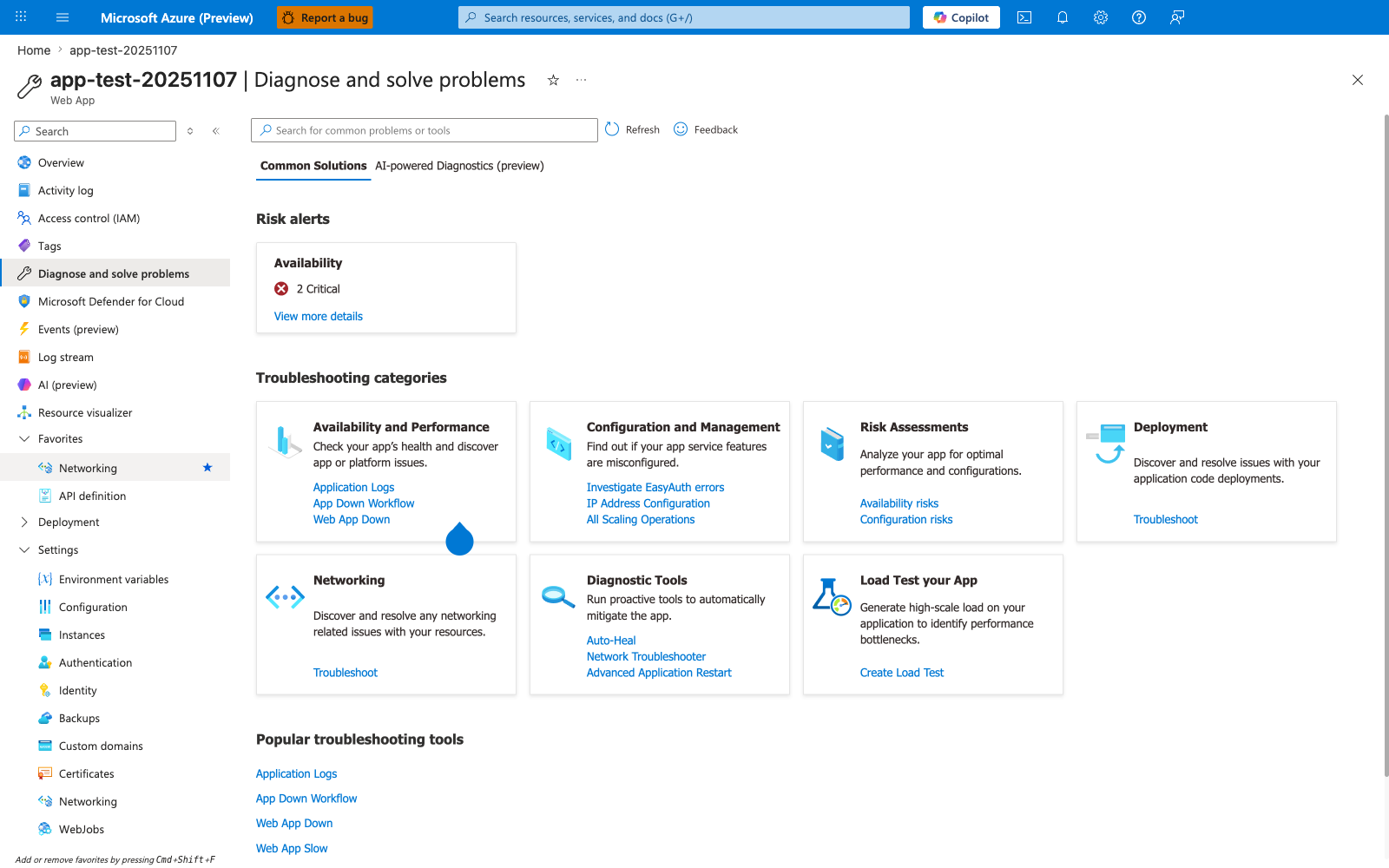
Task: Switch to Common Solutions tab
Action: pyautogui.click(x=313, y=166)
